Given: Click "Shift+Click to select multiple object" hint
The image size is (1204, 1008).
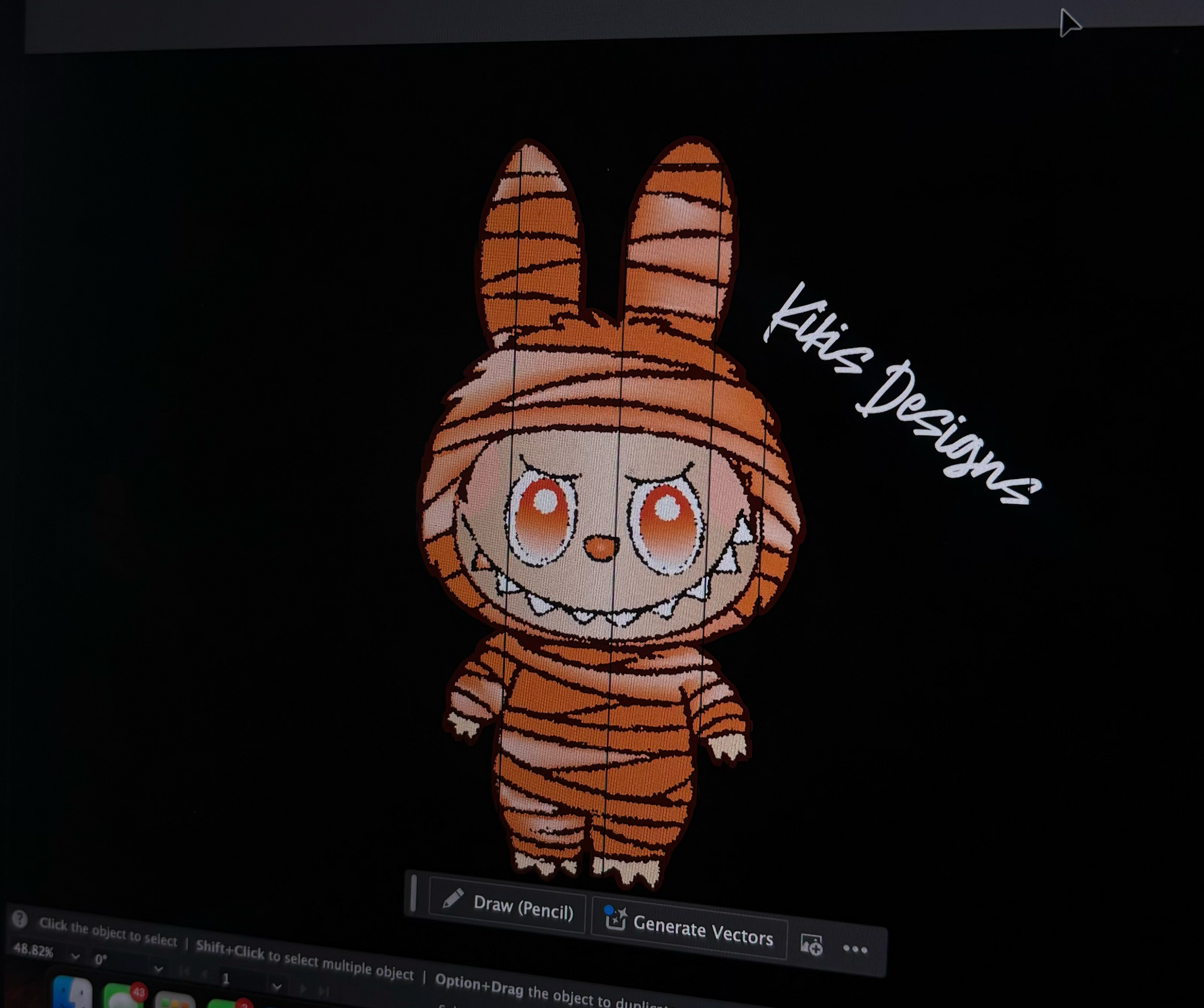Looking at the screenshot, I should 304,960.
